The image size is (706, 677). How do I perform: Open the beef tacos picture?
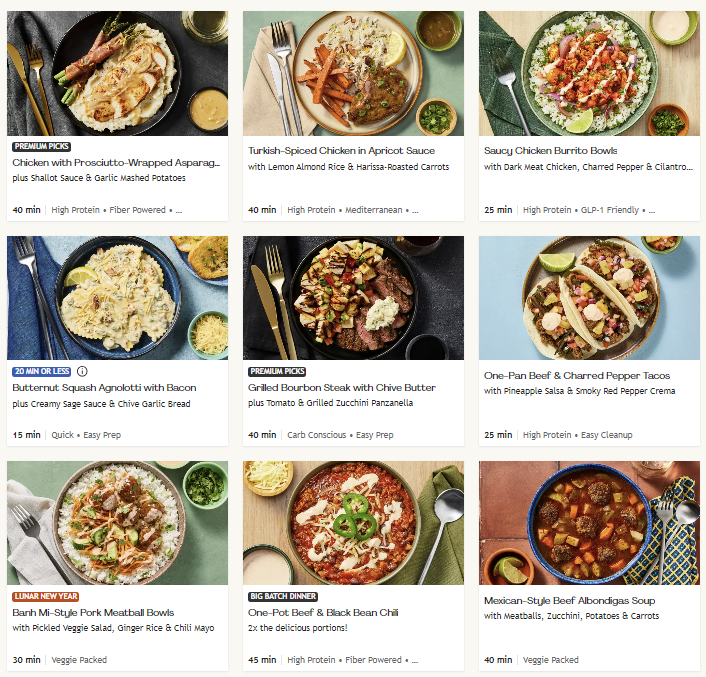pyautogui.click(x=589, y=297)
